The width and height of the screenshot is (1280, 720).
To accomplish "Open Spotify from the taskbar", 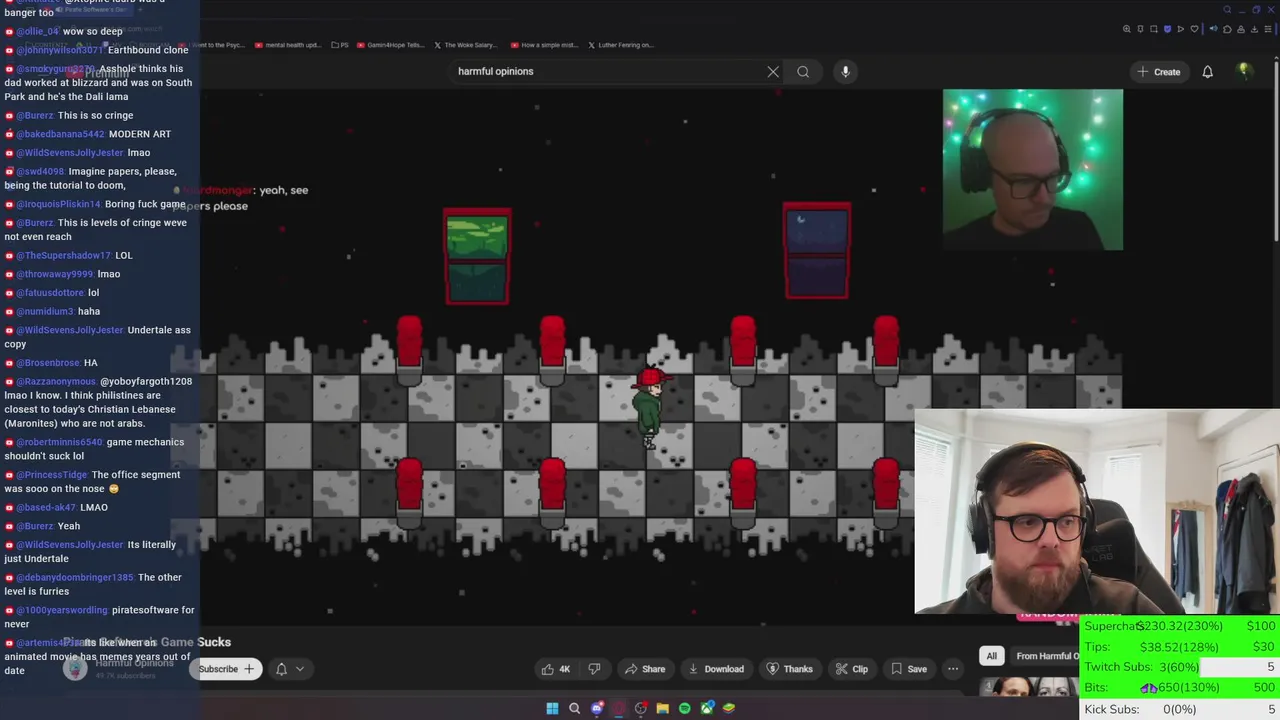I will click(685, 708).
